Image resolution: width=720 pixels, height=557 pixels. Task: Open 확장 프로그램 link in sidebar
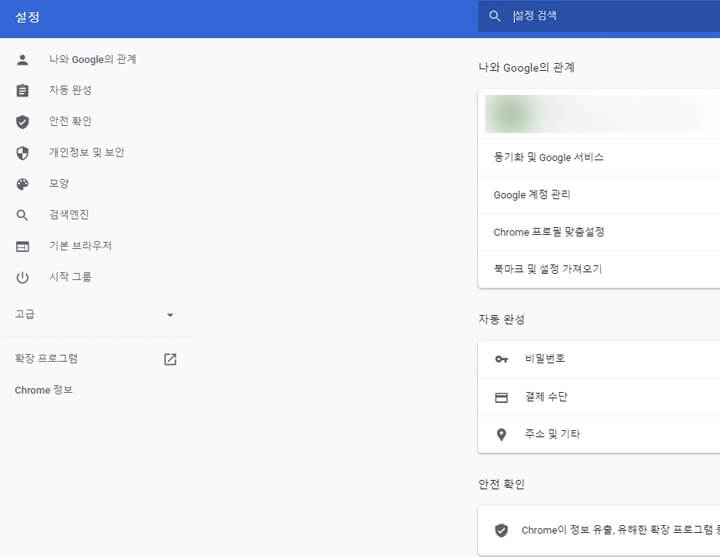click(46, 359)
